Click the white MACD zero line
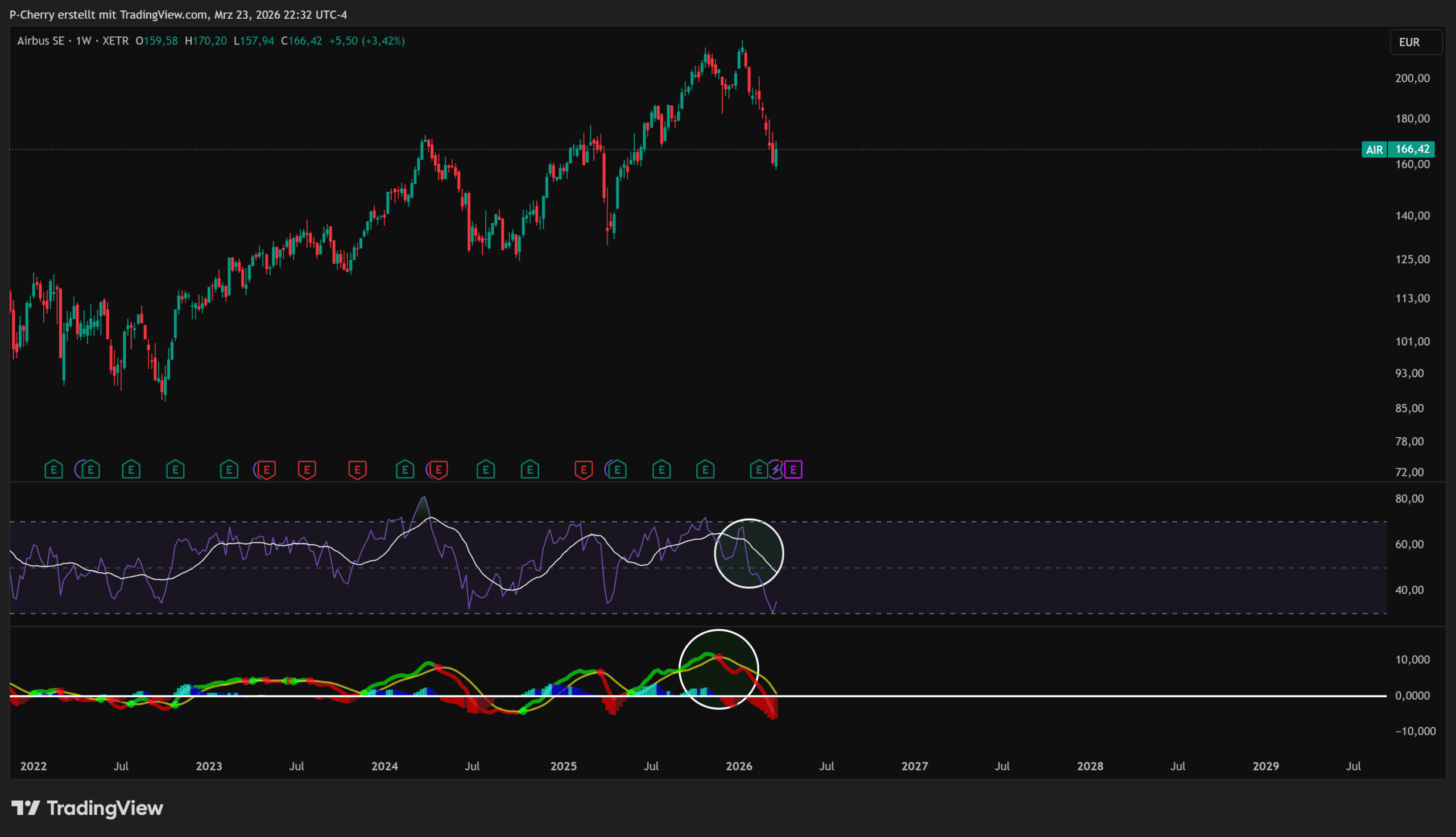The width and height of the screenshot is (1456, 837). click(1035, 695)
